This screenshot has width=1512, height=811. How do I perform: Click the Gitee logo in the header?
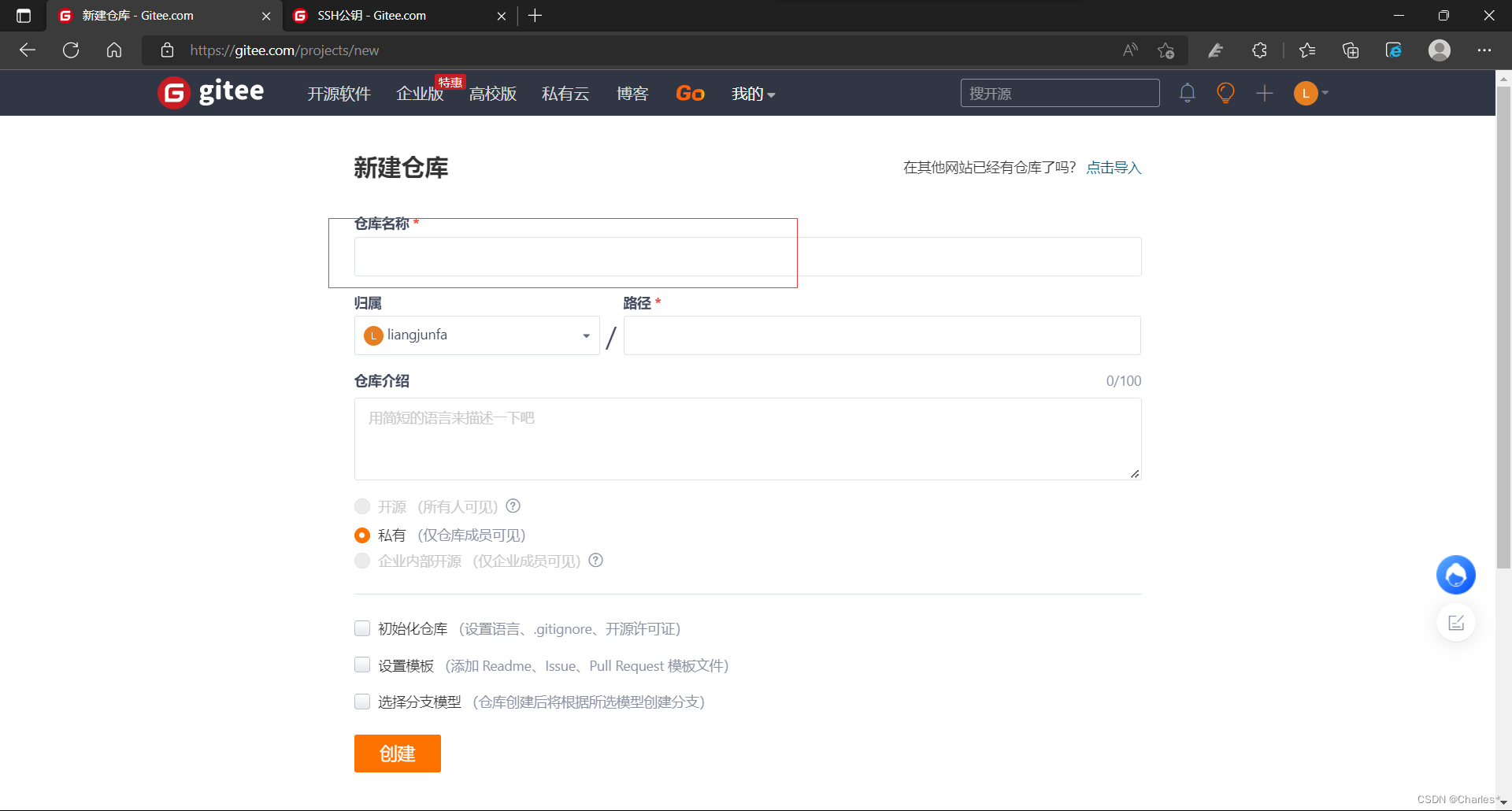click(211, 93)
